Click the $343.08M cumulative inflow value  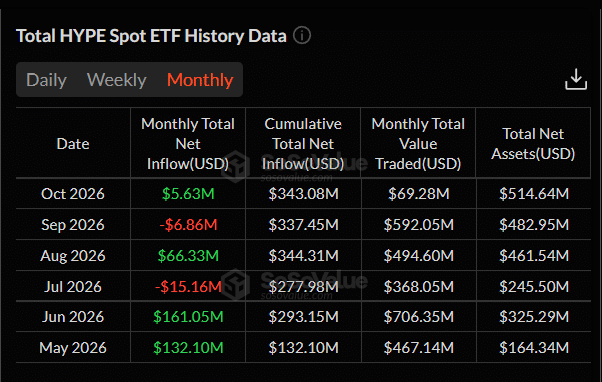pos(303,194)
